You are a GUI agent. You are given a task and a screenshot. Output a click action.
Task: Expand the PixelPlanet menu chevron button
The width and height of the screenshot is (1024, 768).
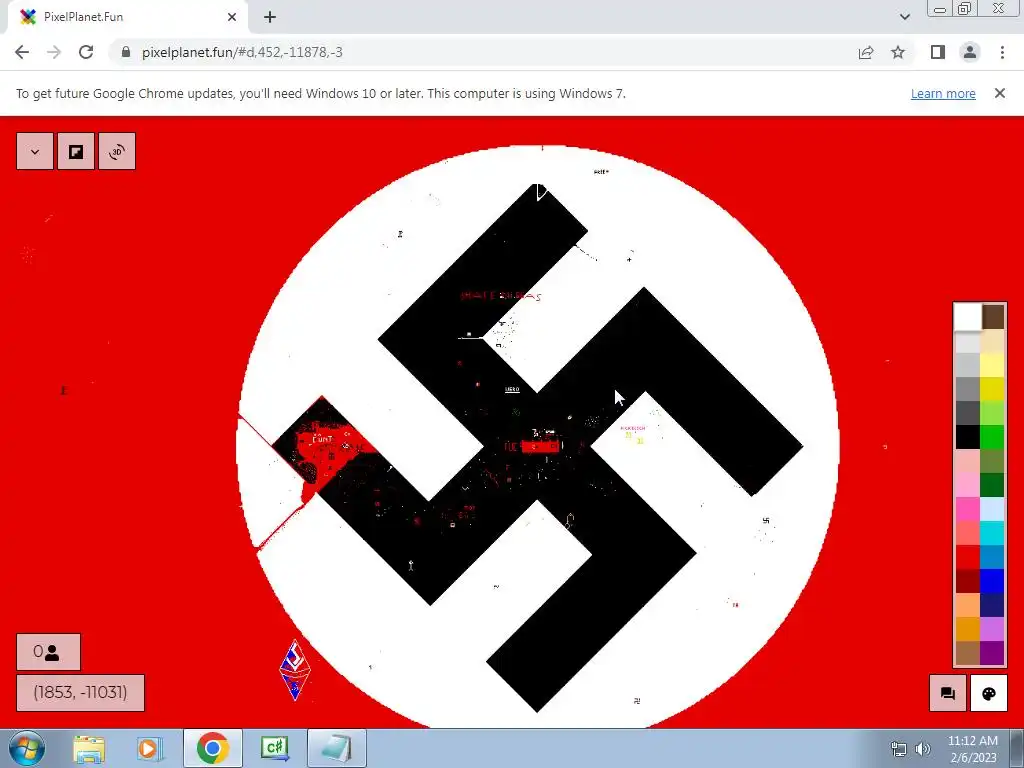click(35, 152)
